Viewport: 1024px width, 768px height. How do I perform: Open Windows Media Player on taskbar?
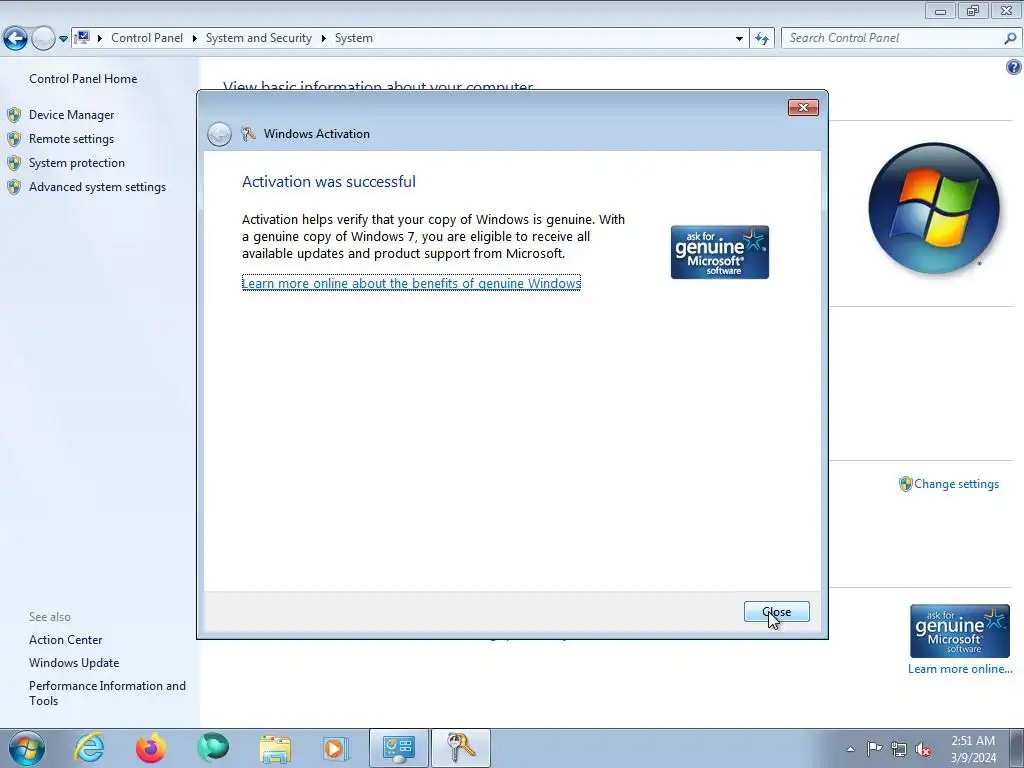[336, 748]
